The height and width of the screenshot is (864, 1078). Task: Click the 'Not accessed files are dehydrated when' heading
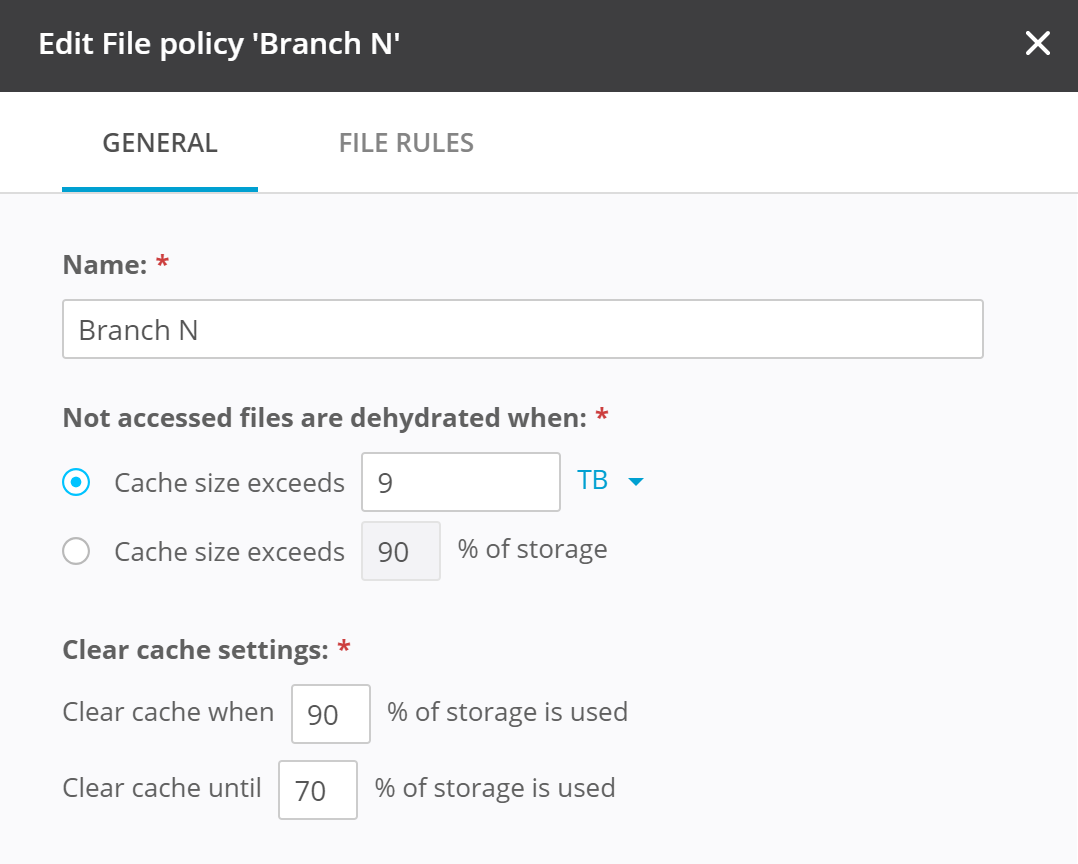[312, 417]
